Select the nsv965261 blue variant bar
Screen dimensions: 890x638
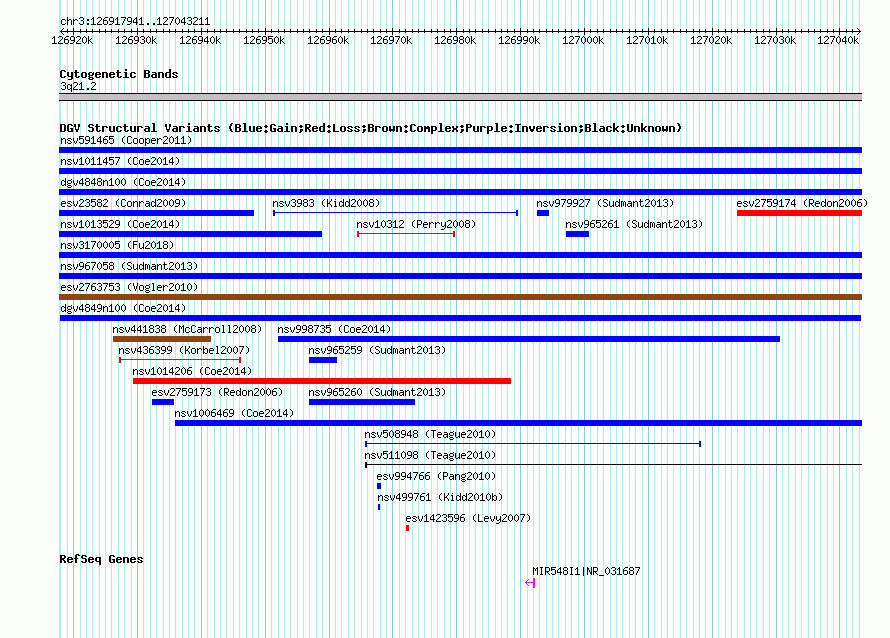pyautogui.click(x=577, y=234)
